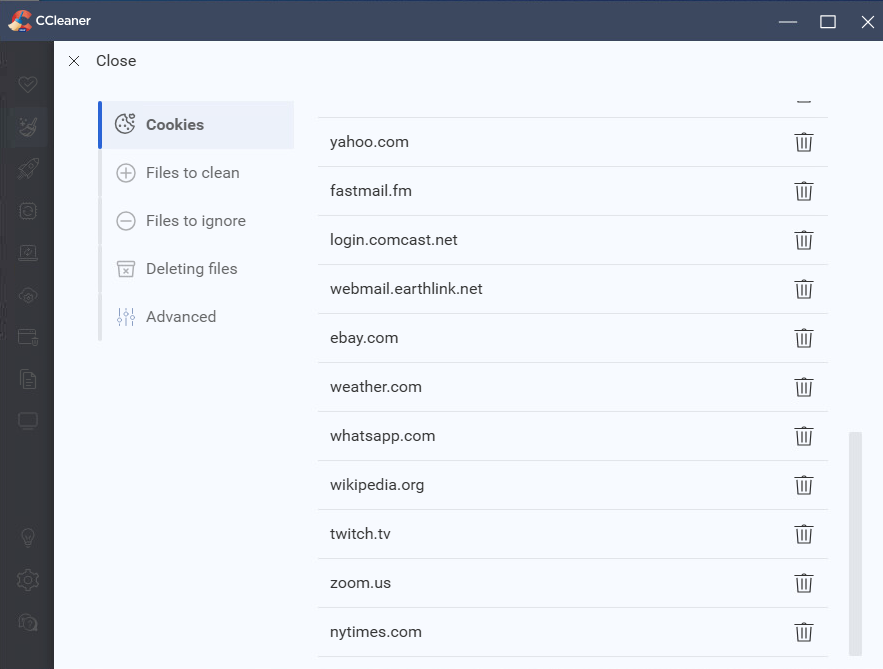Click the cookie list vertical scrollbar
This screenshot has width=883, height=669.
click(x=854, y=540)
